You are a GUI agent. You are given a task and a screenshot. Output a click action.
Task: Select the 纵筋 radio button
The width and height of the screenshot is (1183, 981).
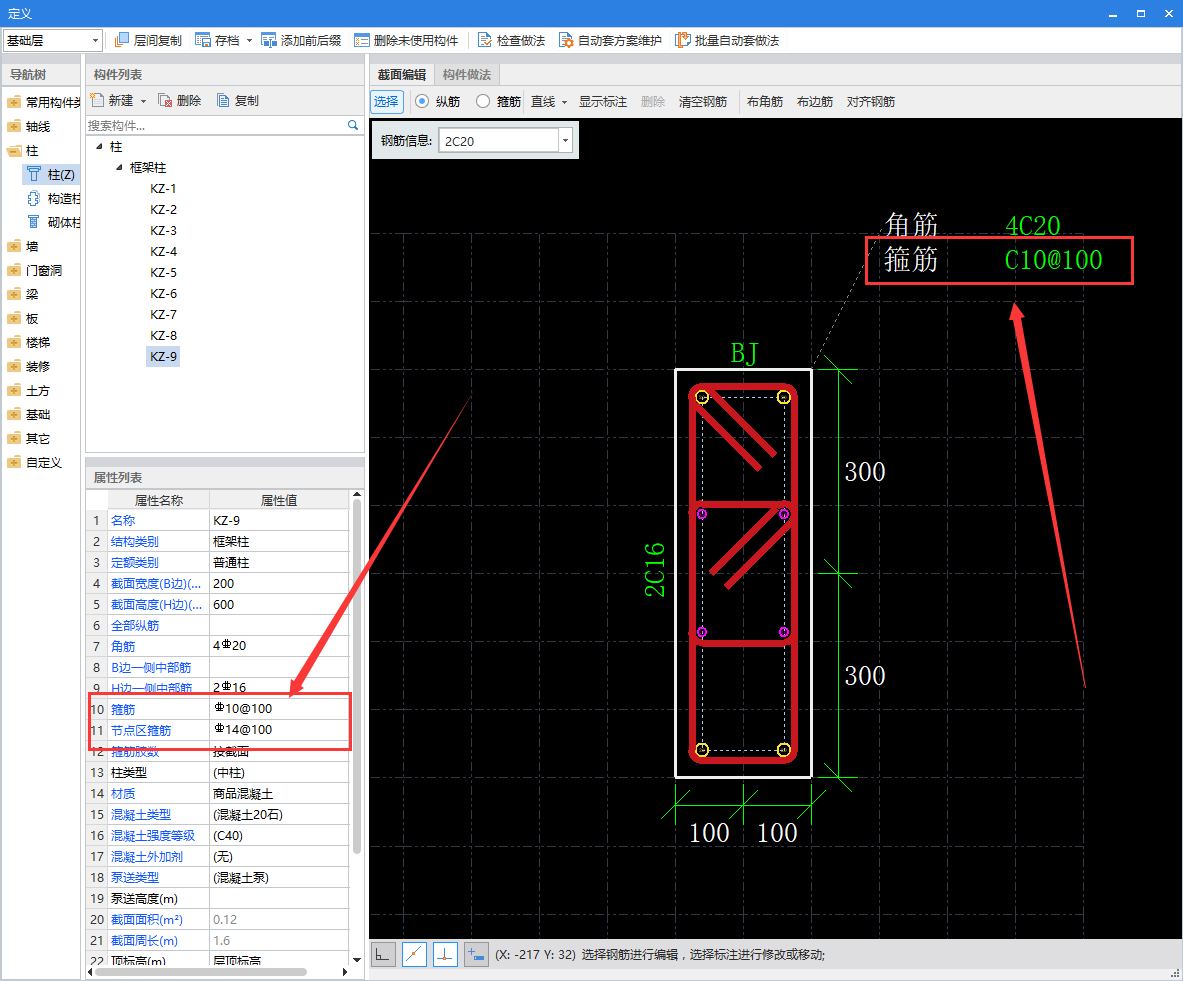(422, 101)
